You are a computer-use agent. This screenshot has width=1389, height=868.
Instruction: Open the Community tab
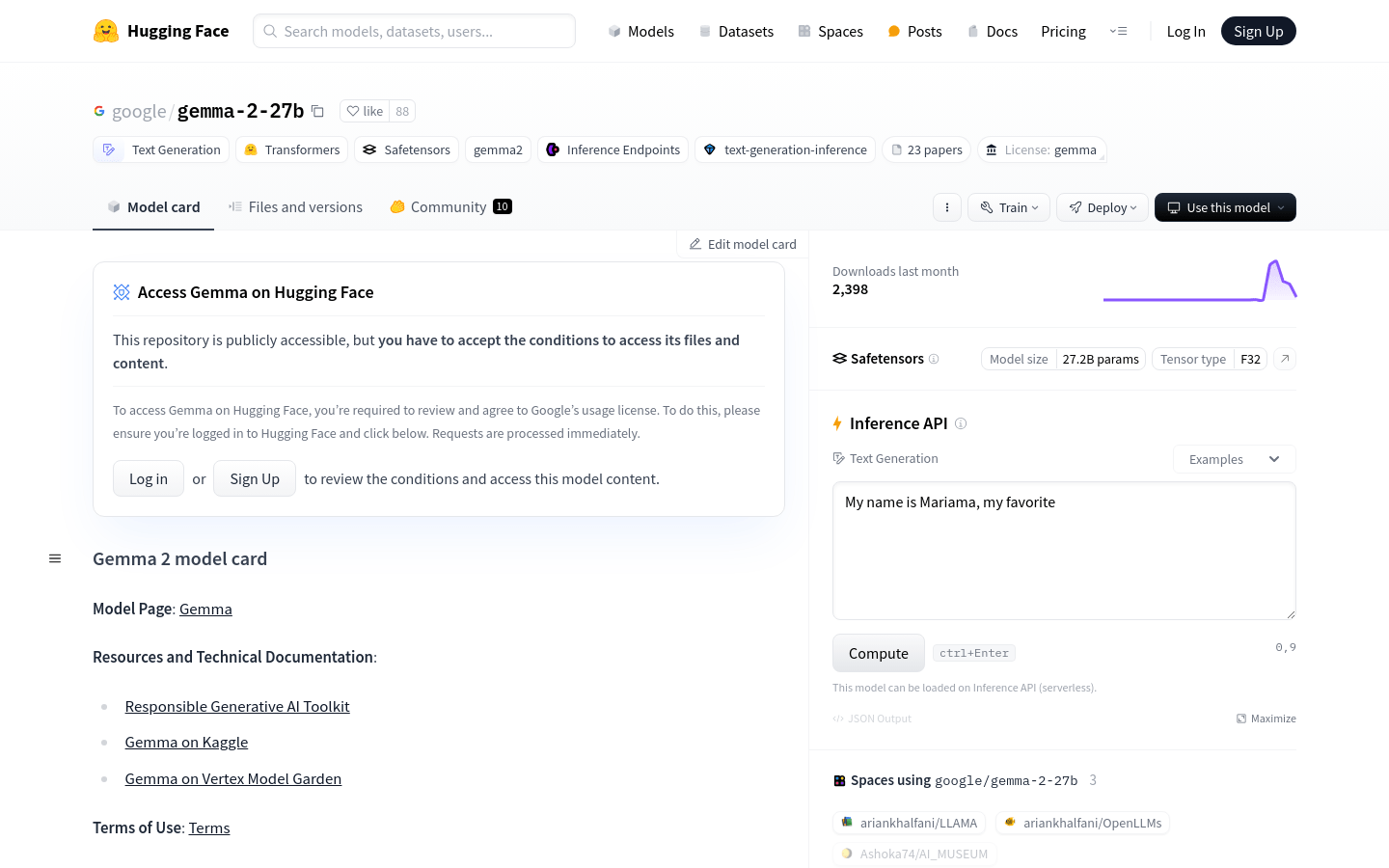click(x=450, y=206)
